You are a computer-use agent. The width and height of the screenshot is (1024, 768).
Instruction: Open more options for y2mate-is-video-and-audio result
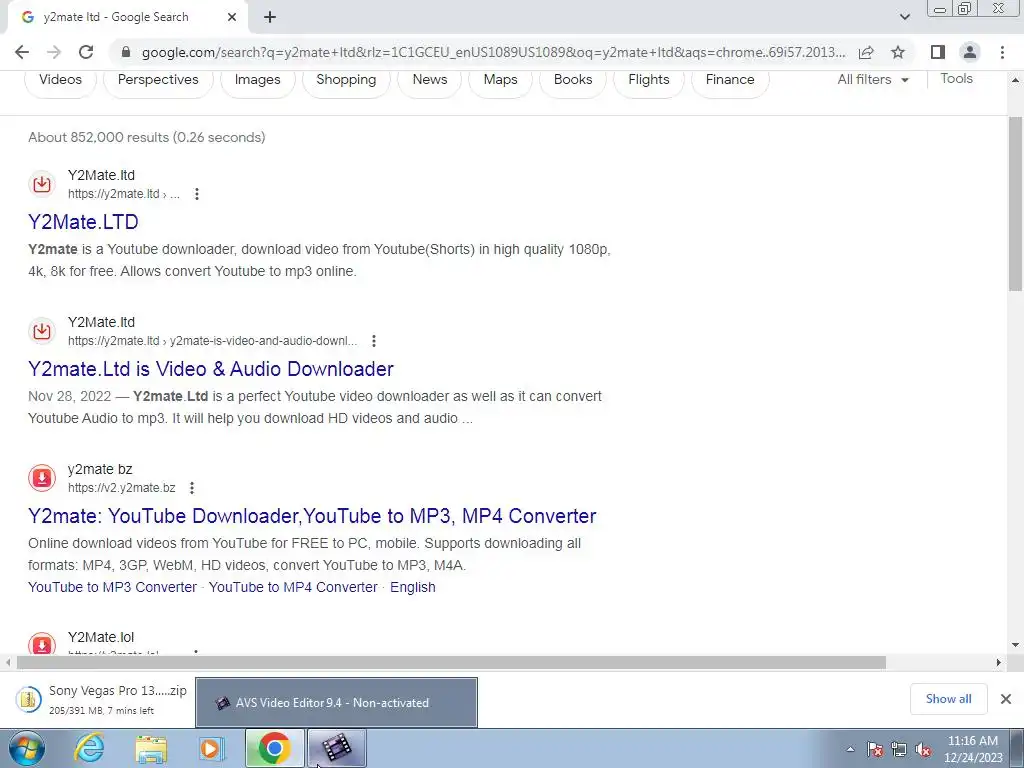point(374,341)
